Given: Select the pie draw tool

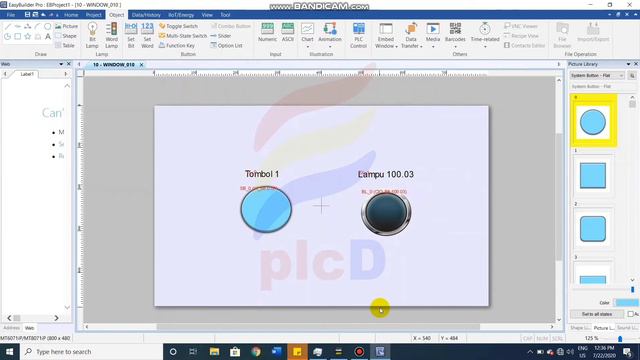Looking at the screenshot, I should (x=8, y=36).
